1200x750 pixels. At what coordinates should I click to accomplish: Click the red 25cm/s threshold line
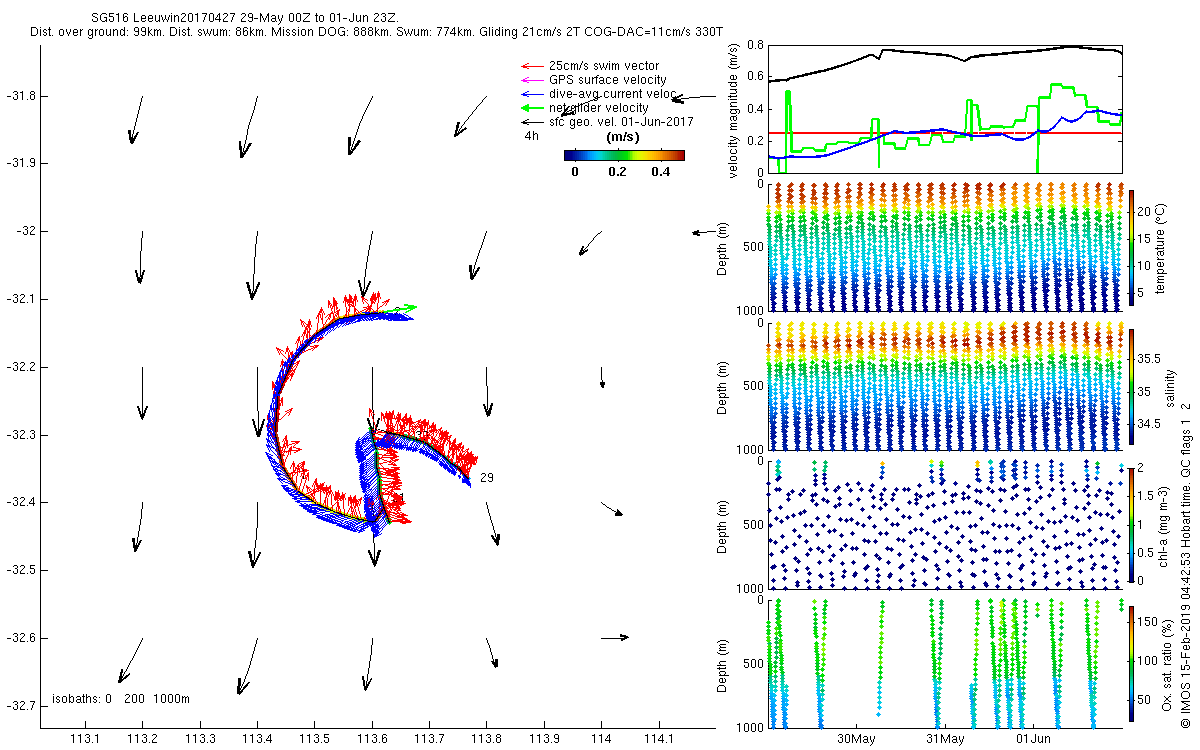943,133
